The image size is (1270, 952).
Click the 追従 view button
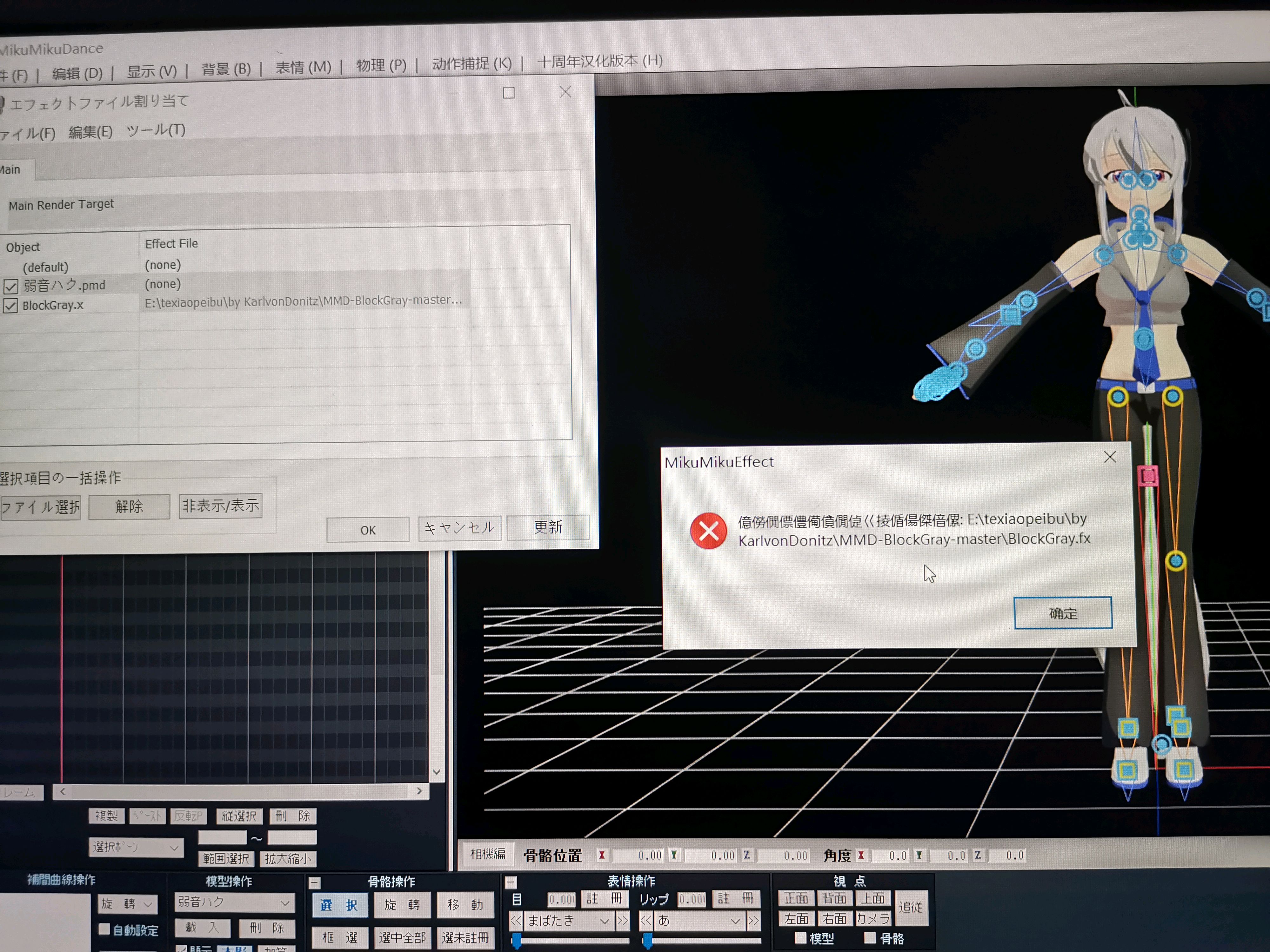pos(911,907)
